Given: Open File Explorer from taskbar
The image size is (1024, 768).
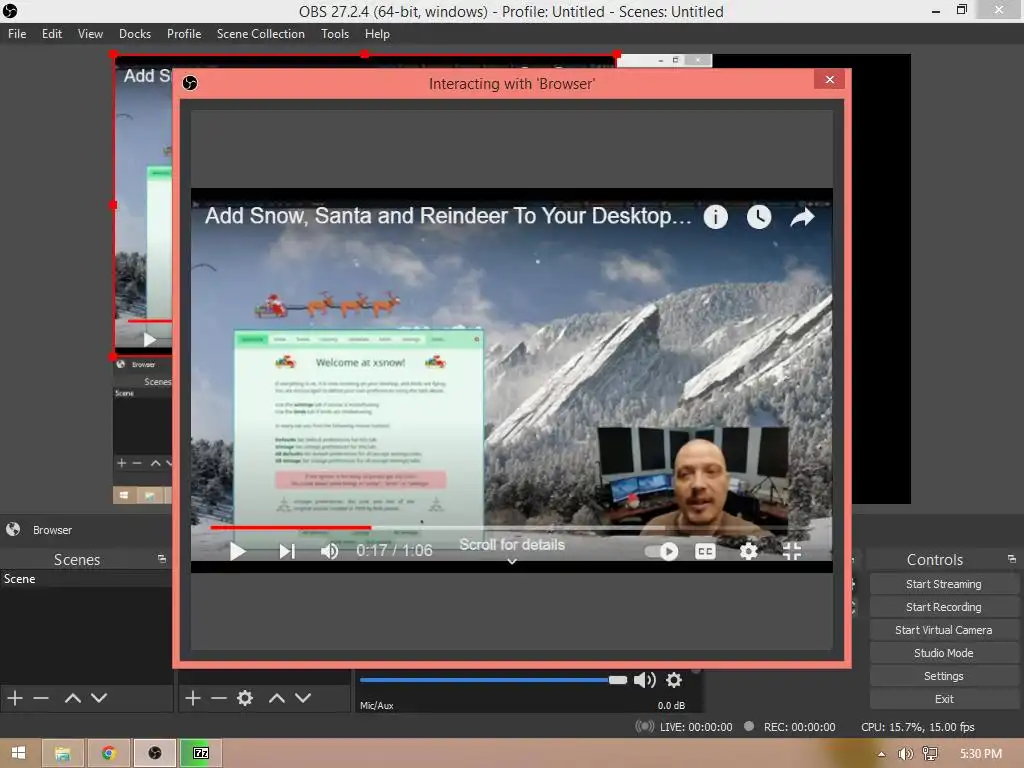Looking at the screenshot, I should [63, 753].
